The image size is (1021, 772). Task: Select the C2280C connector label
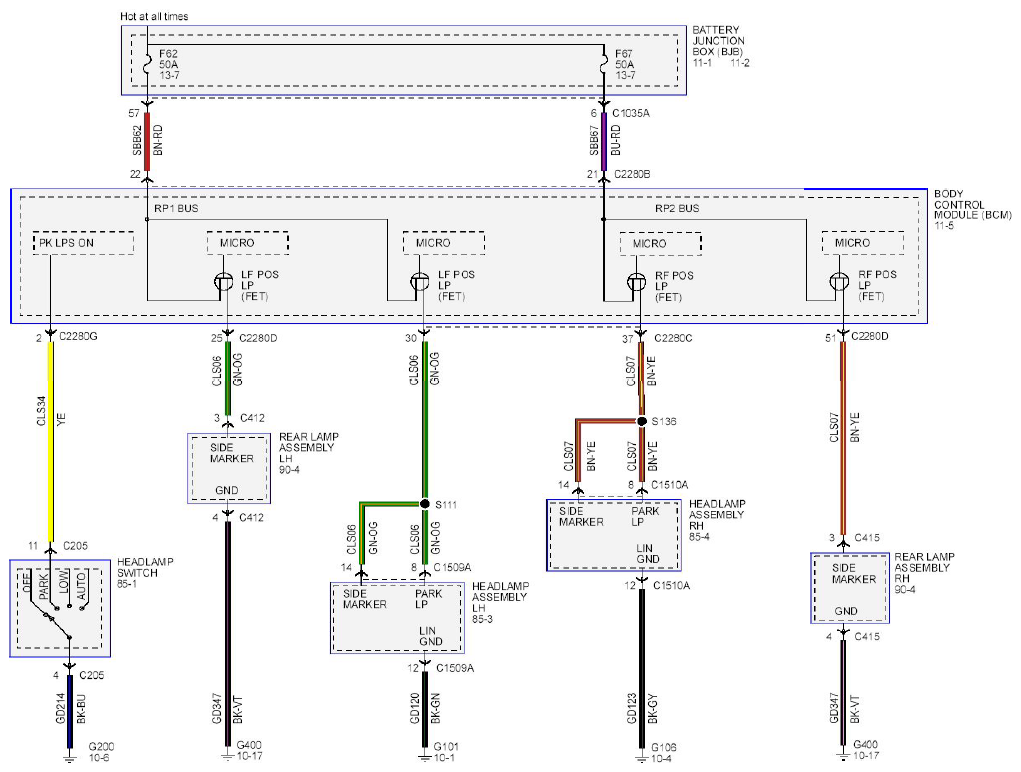pyautogui.click(x=673, y=338)
